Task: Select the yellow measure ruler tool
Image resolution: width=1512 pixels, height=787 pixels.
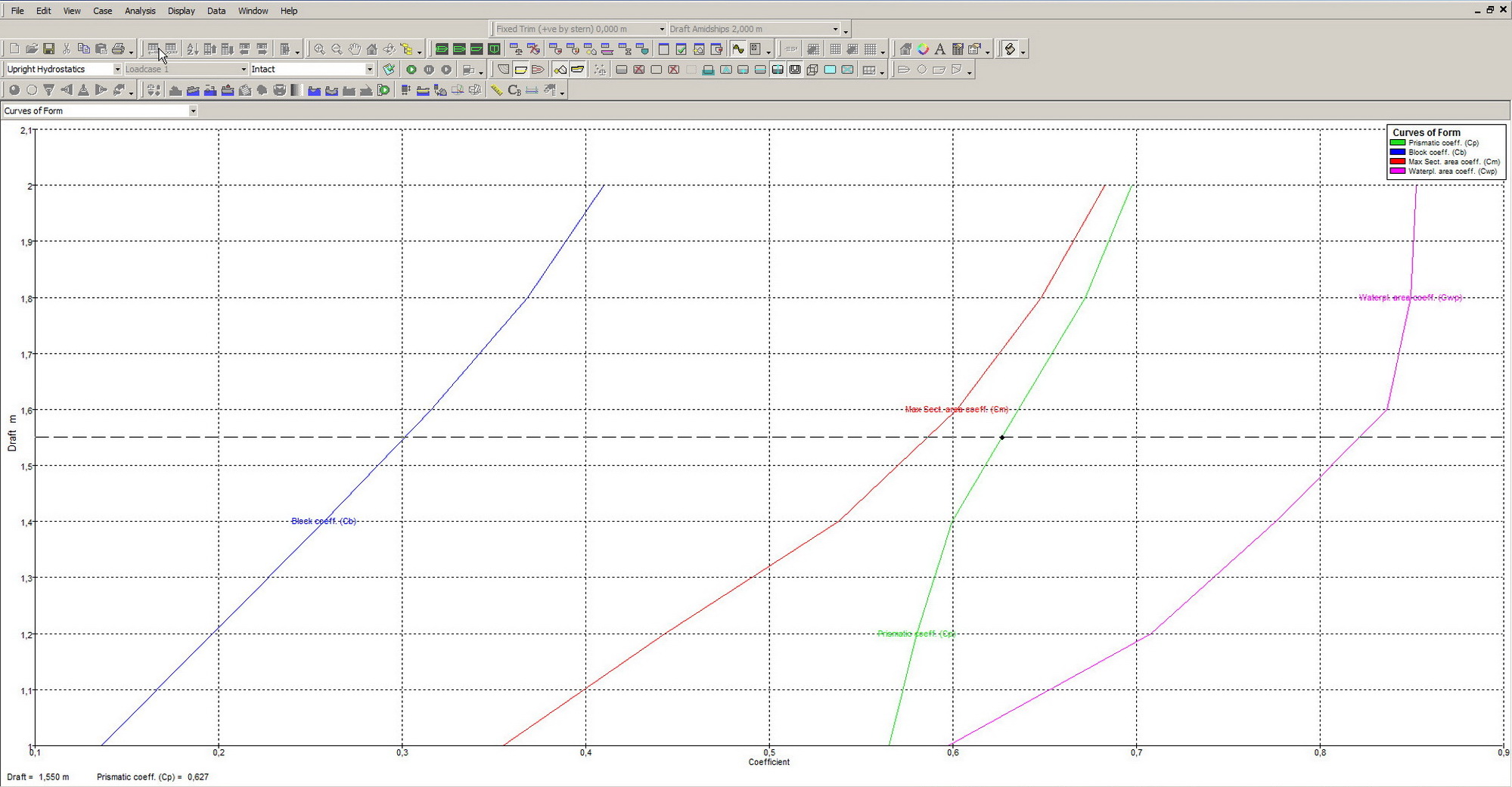Action: (x=496, y=90)
